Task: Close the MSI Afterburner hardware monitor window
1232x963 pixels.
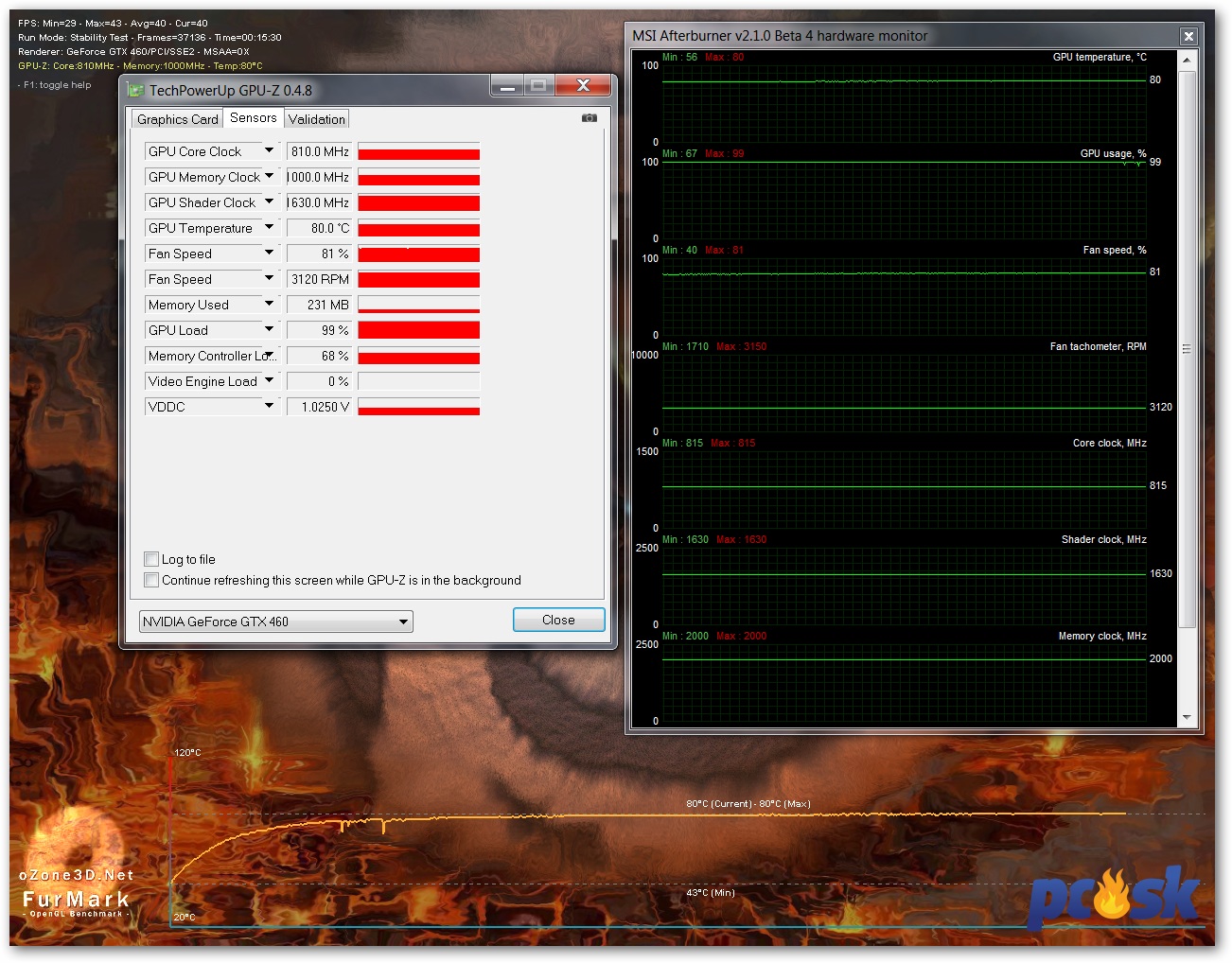Action: [1188, 36]
